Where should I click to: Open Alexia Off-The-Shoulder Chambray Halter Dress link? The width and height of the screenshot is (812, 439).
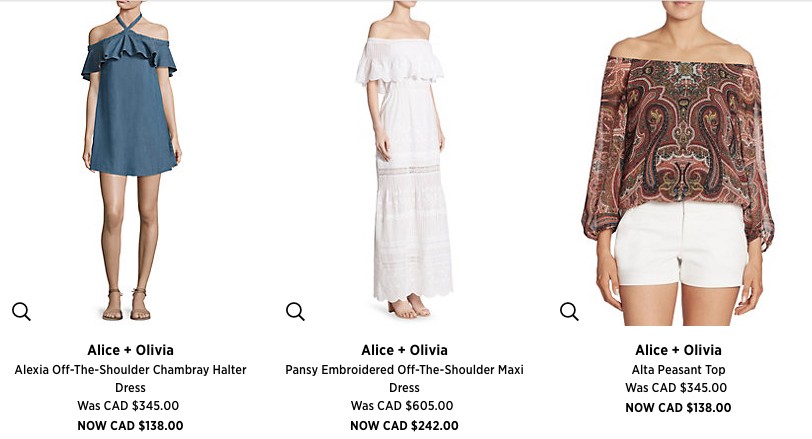click(x=130, y=378)
